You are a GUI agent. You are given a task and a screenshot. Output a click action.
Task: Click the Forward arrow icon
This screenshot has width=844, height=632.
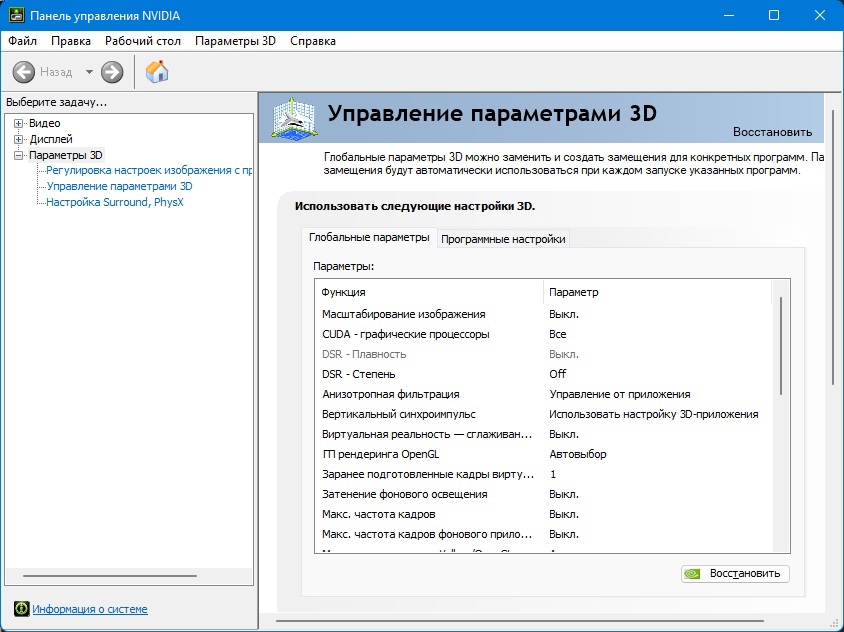(112, 72)
